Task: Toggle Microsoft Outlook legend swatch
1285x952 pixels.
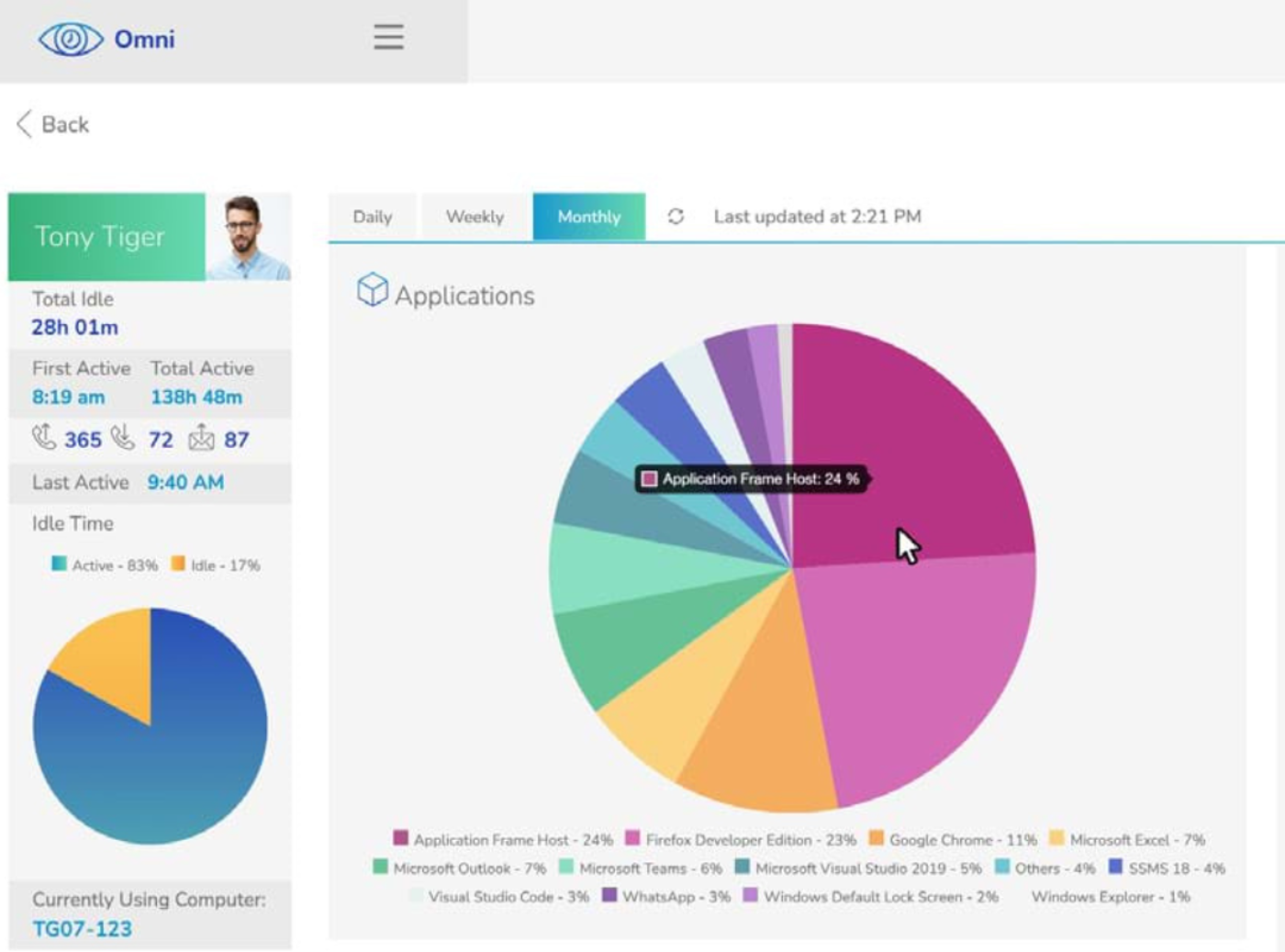Action: [x=380, y=867]
